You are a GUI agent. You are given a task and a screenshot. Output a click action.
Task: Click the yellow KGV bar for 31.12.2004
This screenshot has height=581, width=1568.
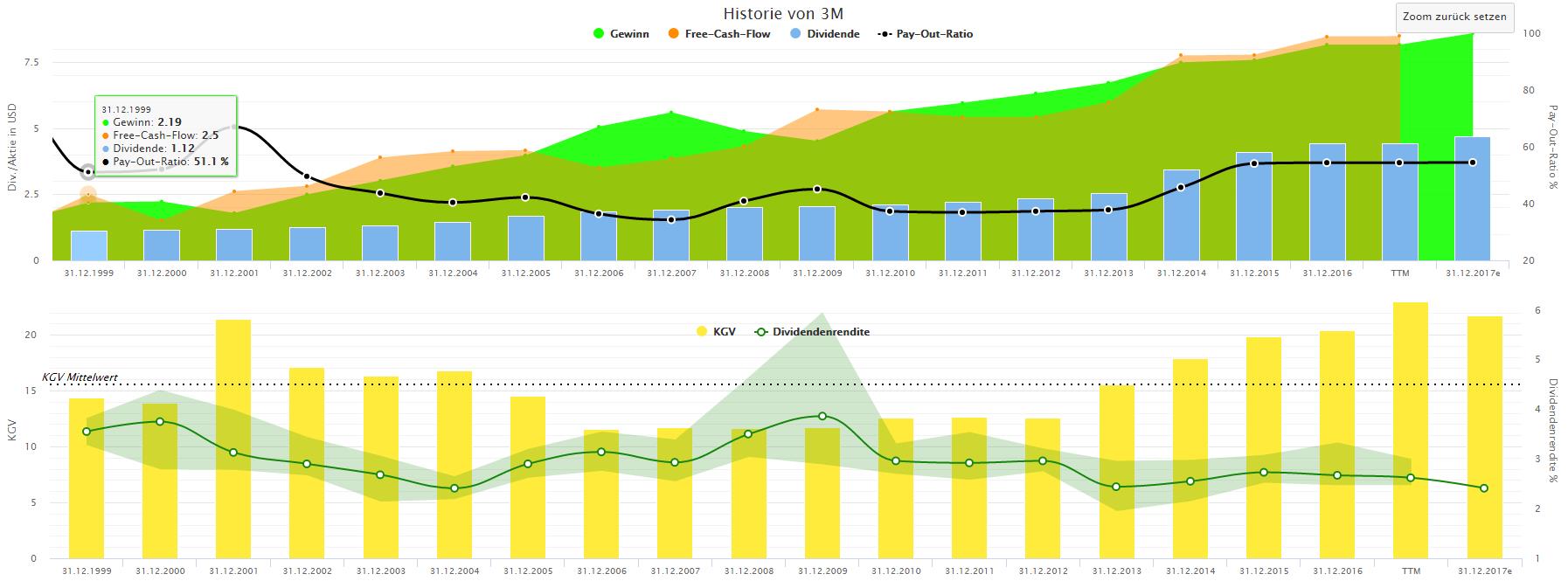tap(454, 465)
